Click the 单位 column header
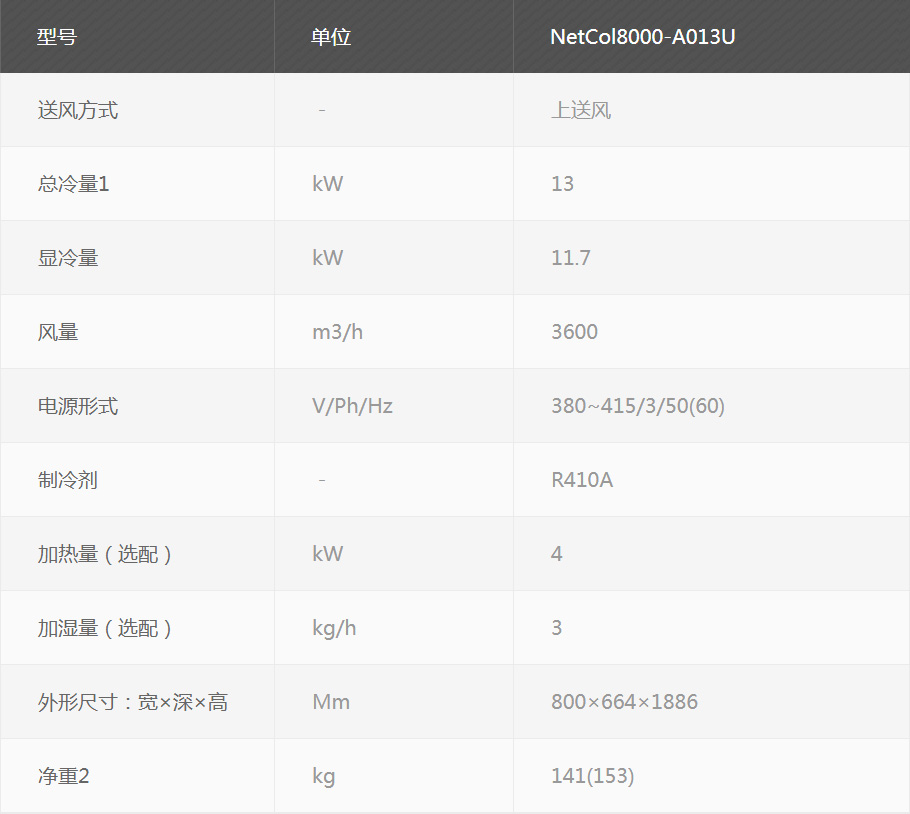Image resolution: width=910 pixels, height=814 pixels. (331, 37)
